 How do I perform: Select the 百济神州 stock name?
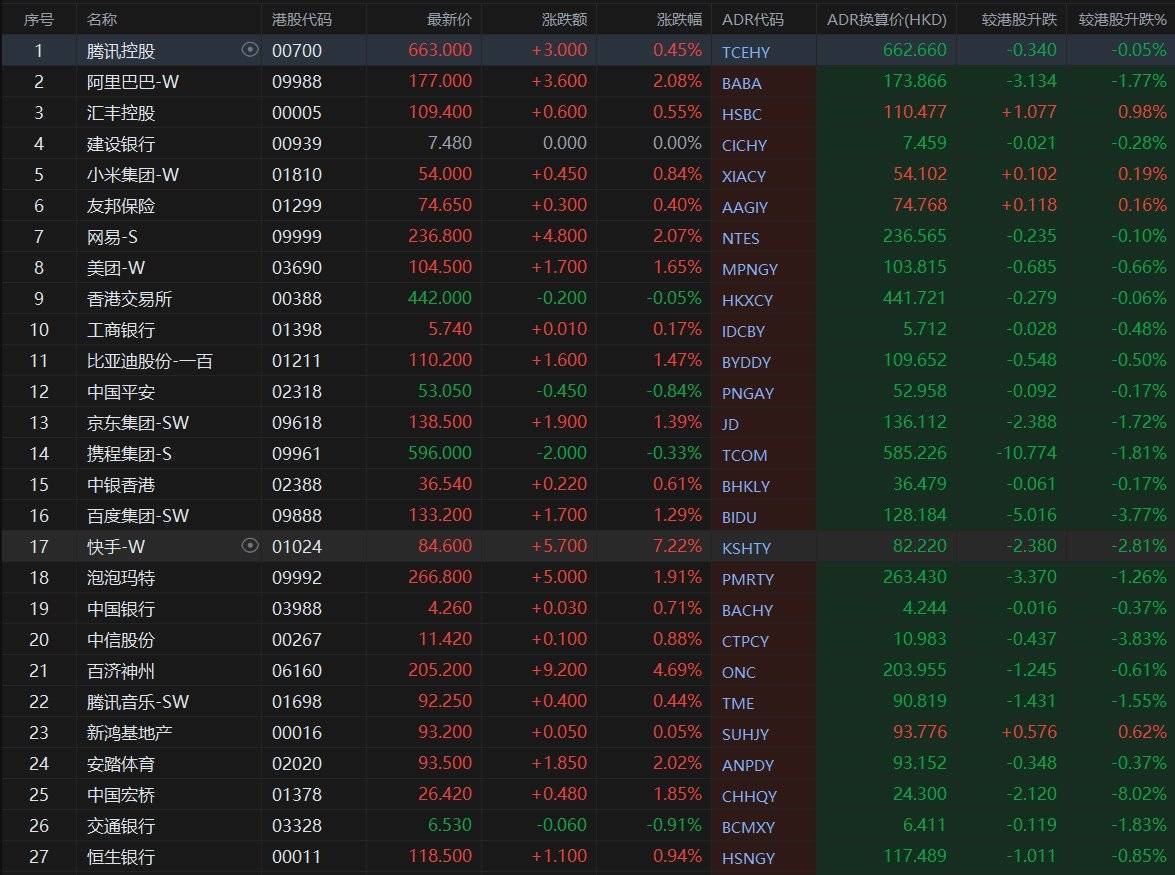click(x=121, y=671)
